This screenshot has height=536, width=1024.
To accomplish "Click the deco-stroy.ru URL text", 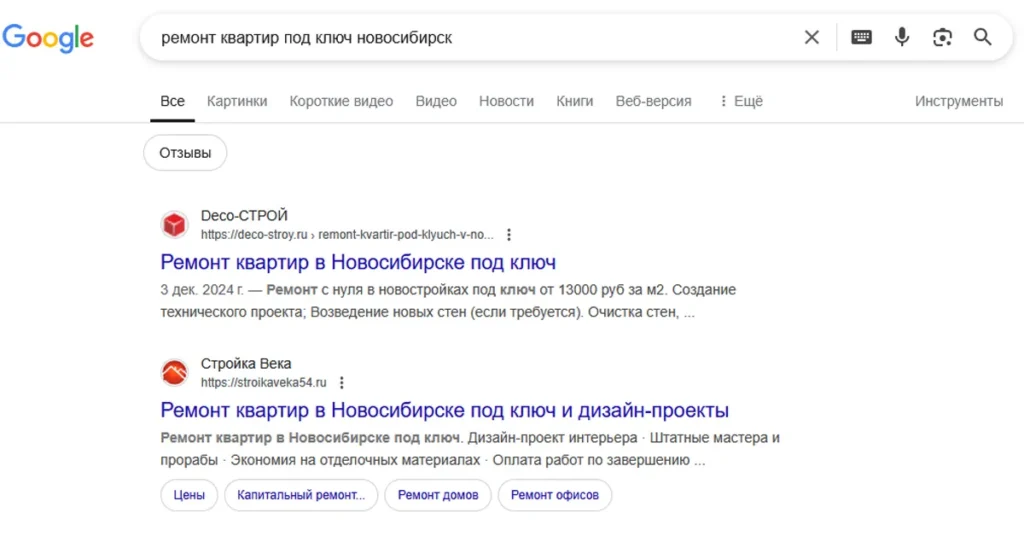I will (x=347, y=234).
